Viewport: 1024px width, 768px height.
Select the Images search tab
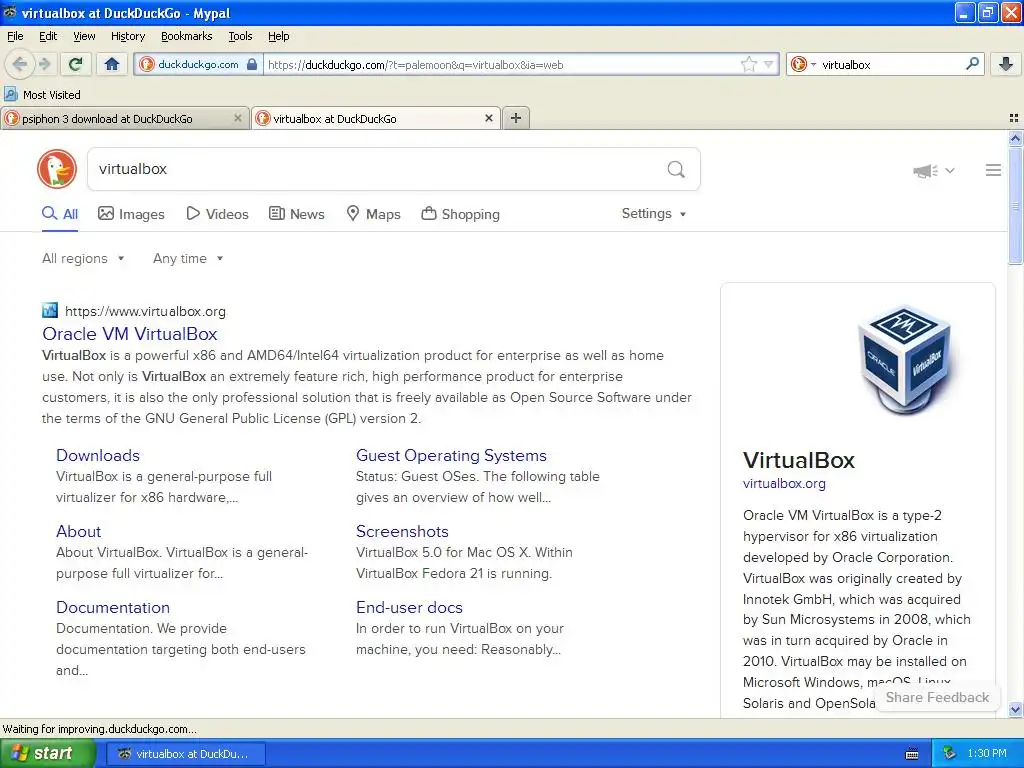(131, 214)
